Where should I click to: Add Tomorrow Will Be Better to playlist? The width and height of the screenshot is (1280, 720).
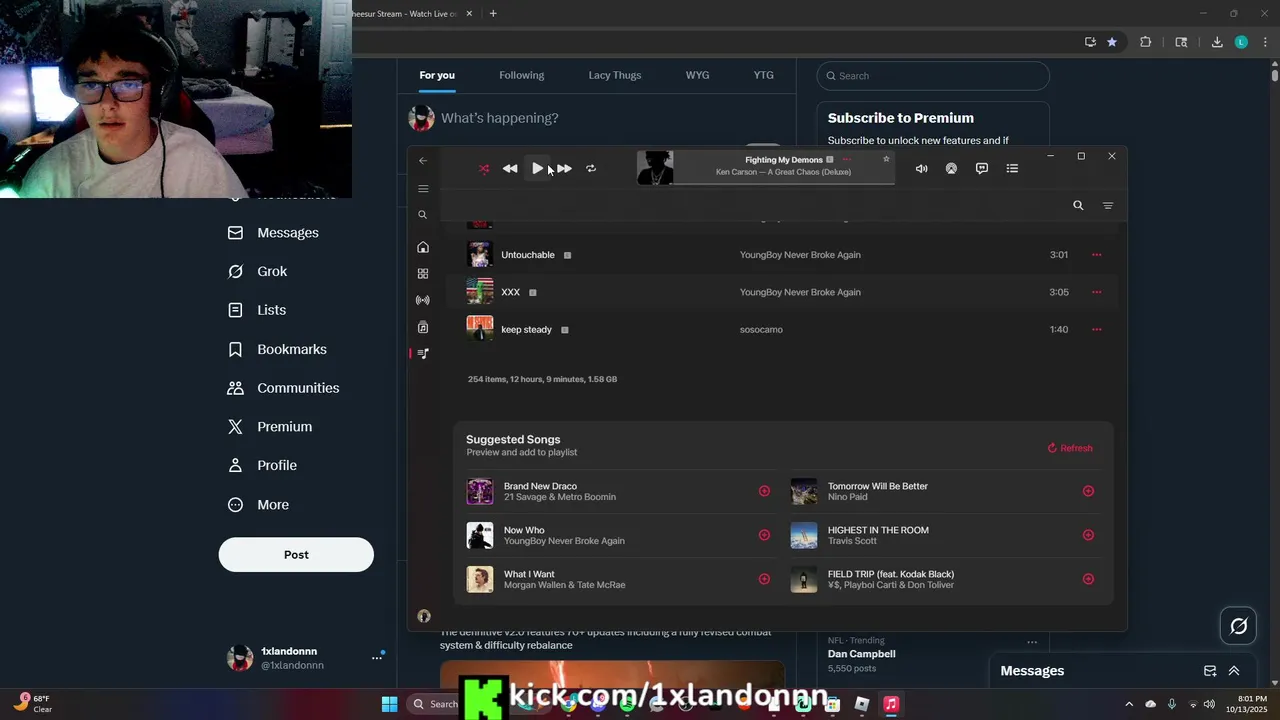coord(1088,491)
